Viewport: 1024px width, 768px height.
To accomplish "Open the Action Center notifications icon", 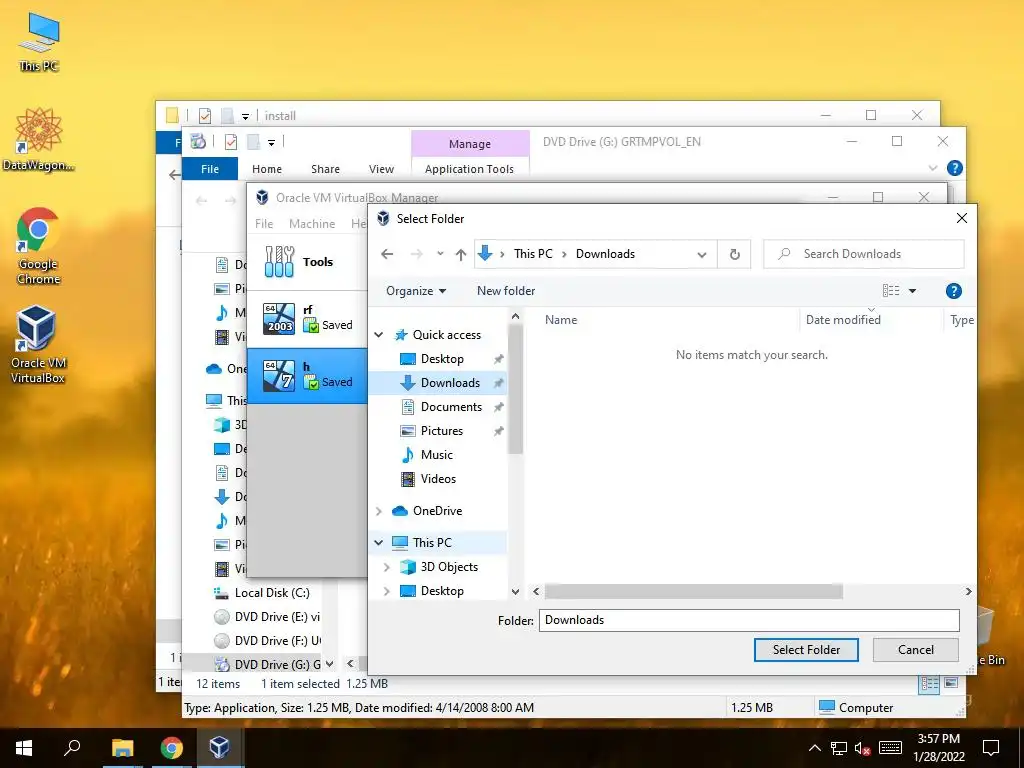I will pos(991,748).
